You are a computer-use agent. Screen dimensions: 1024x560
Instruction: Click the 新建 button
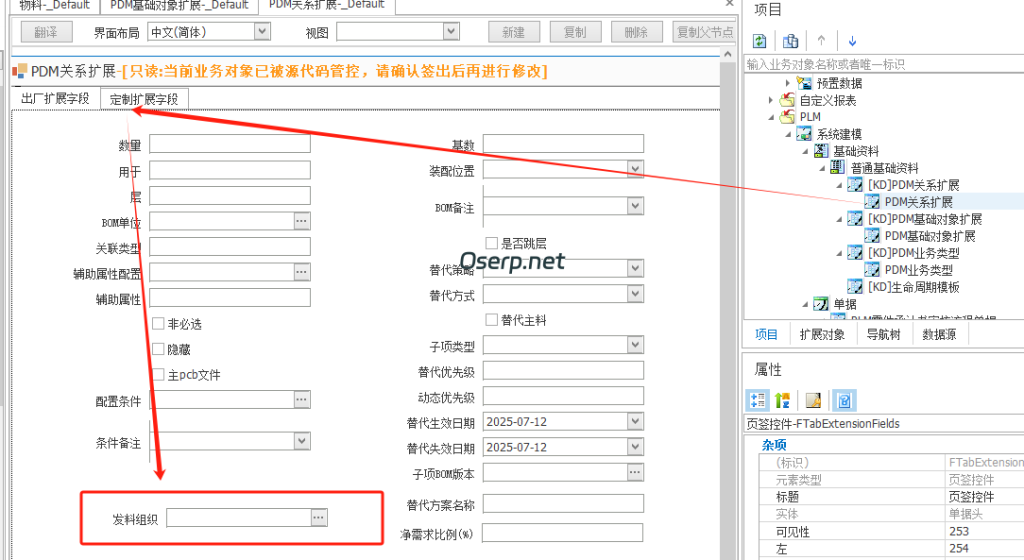click(513, 32)
